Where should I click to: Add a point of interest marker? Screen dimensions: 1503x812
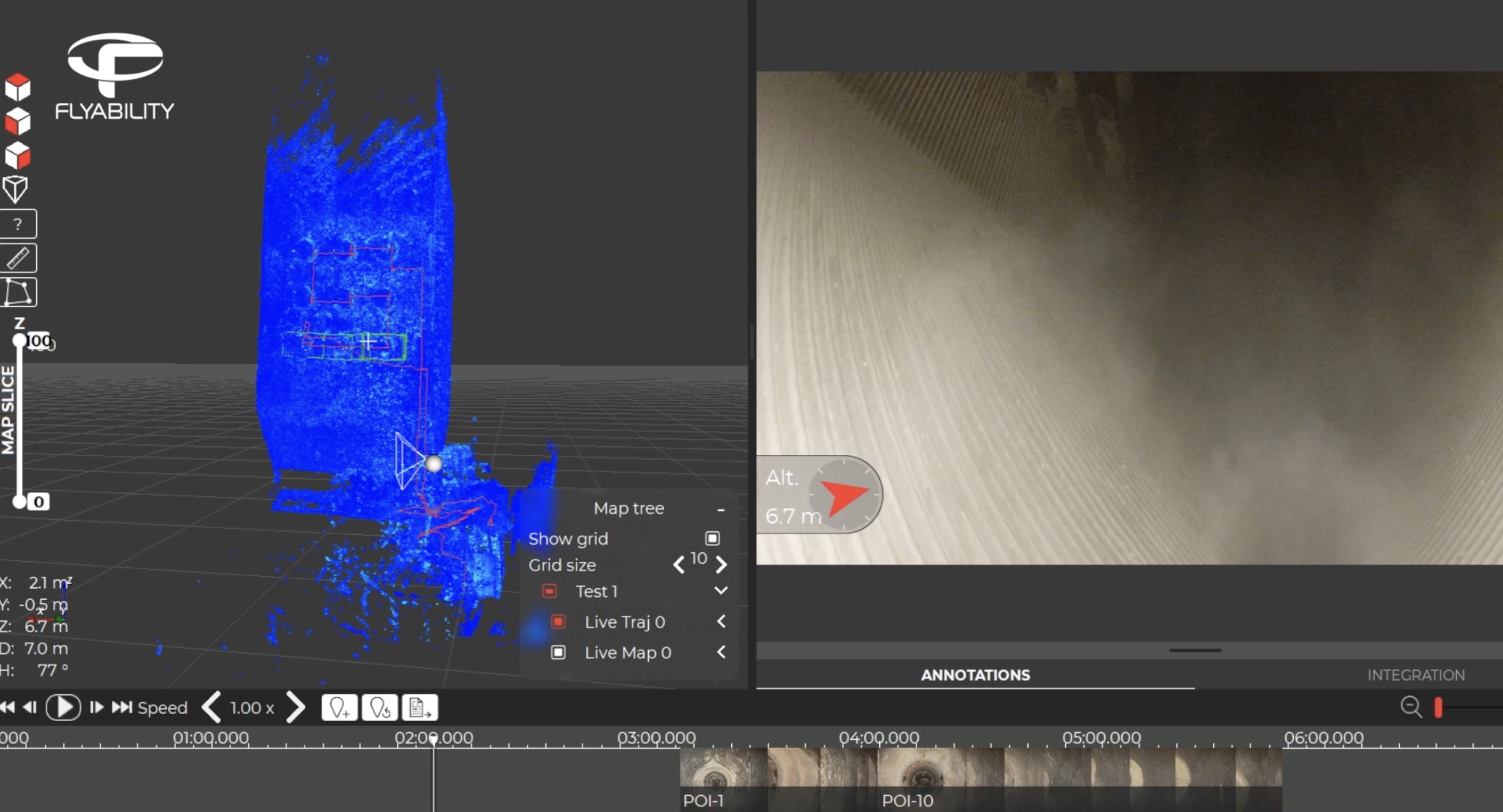pyautogui.click(x=340, y=708)
